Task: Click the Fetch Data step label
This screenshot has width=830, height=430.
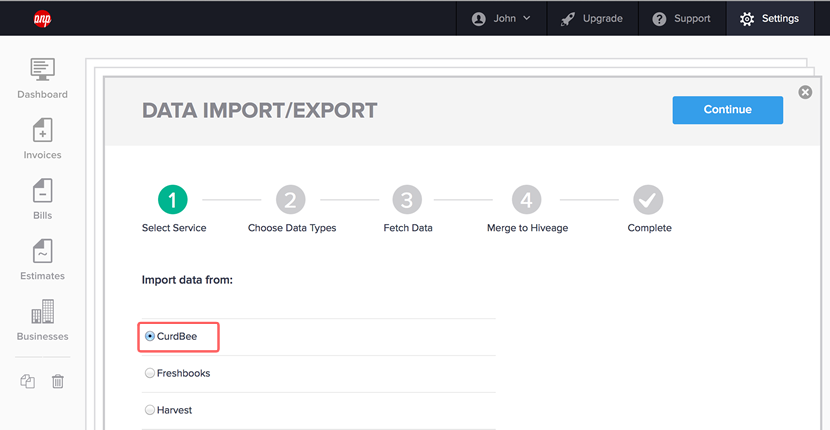Action: 408,228
